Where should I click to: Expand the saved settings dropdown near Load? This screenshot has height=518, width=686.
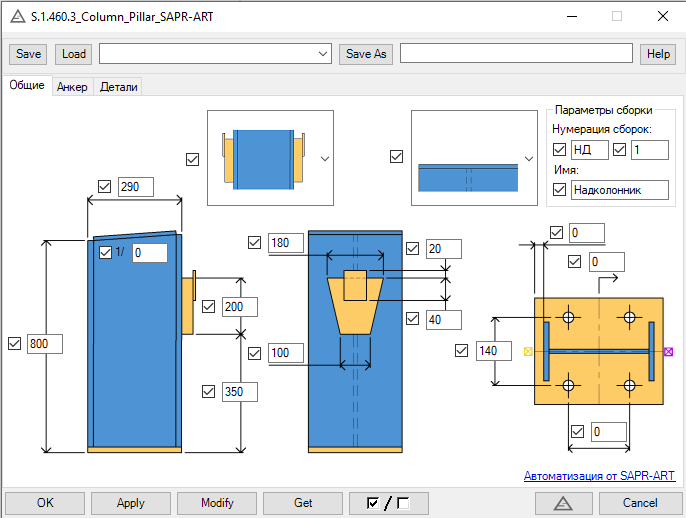click(322, 54)
